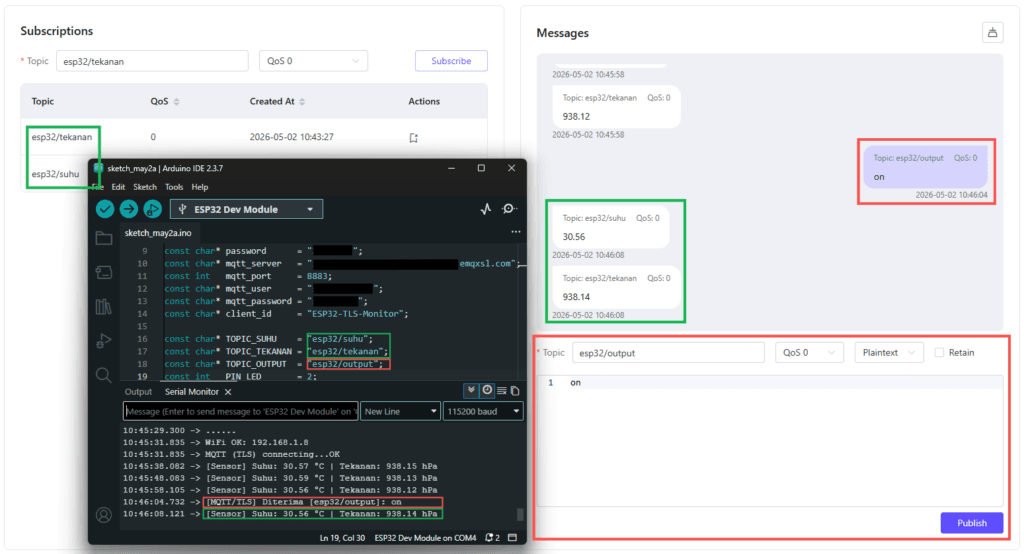
Task: Switch to the Output tab
Action: [x=138, y=392]
